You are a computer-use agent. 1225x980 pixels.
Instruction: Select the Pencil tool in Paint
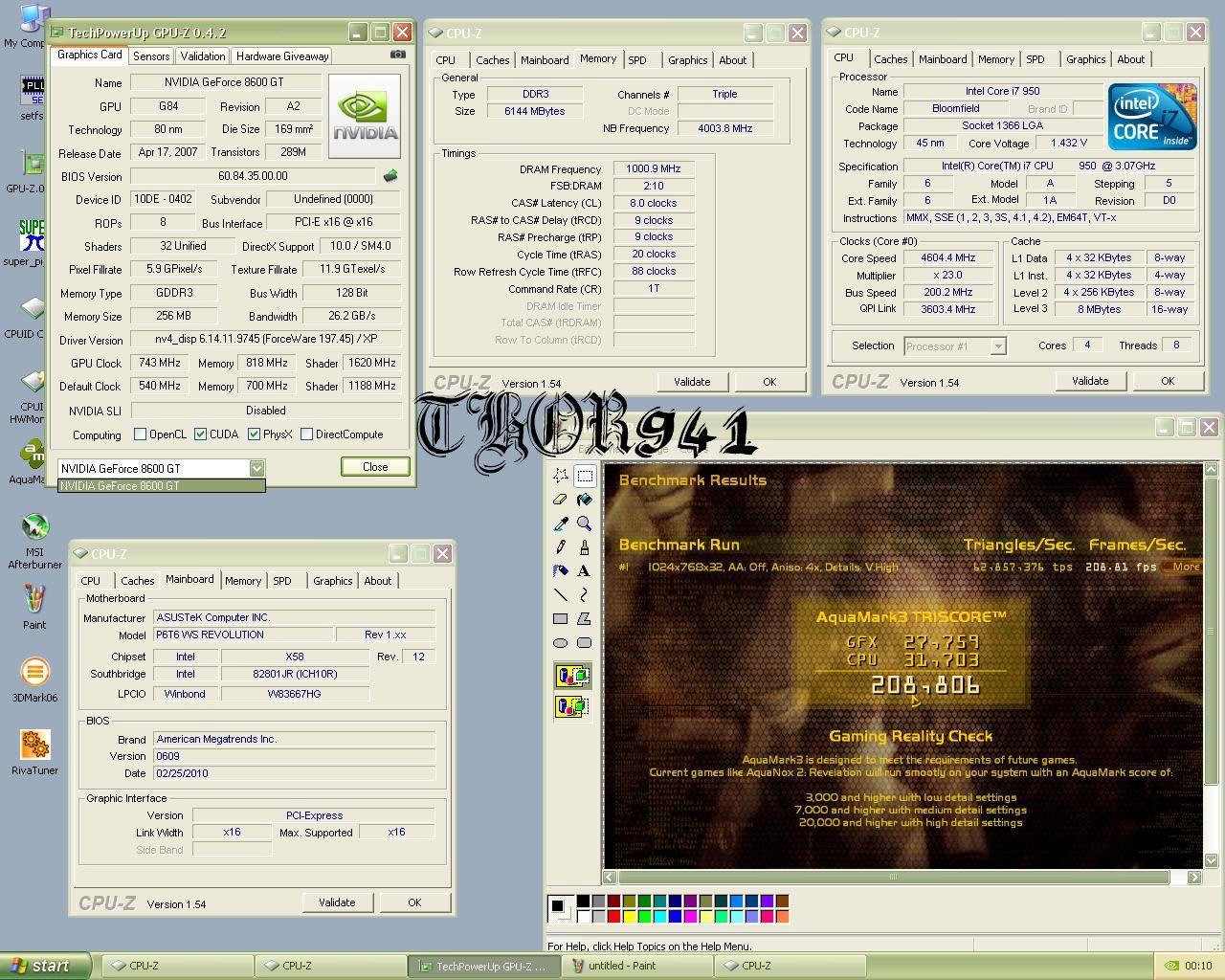click(x=561, y=547)
